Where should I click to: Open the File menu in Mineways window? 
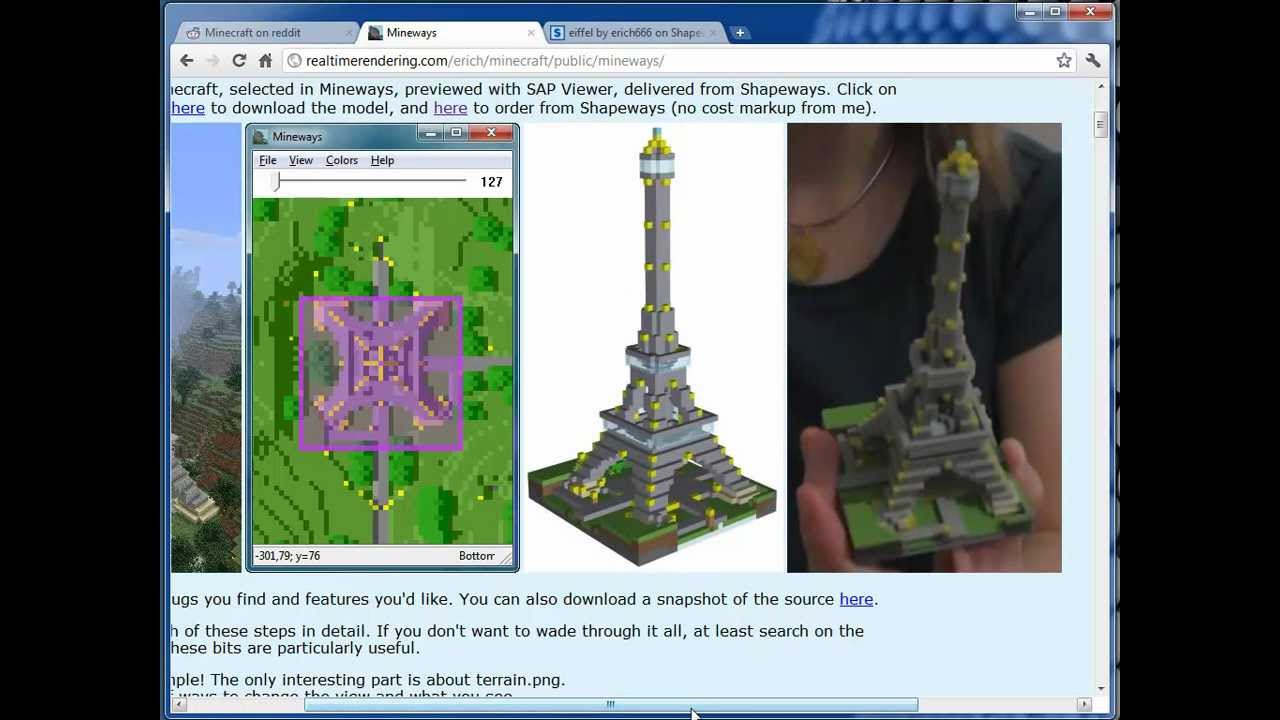[x=268, y=160]
